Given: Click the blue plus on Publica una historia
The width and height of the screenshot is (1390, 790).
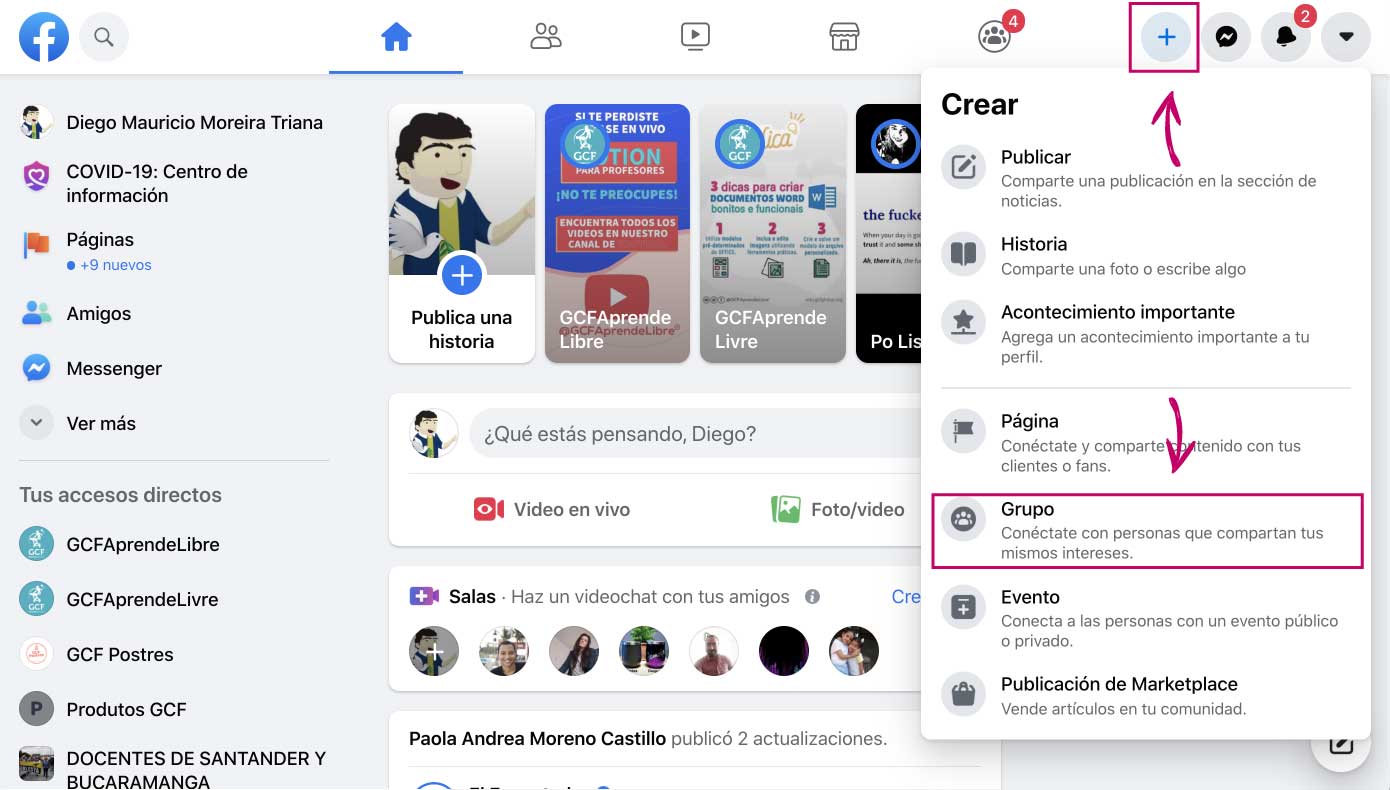Looking at the screenshot, I should click(x=462, y=275).
